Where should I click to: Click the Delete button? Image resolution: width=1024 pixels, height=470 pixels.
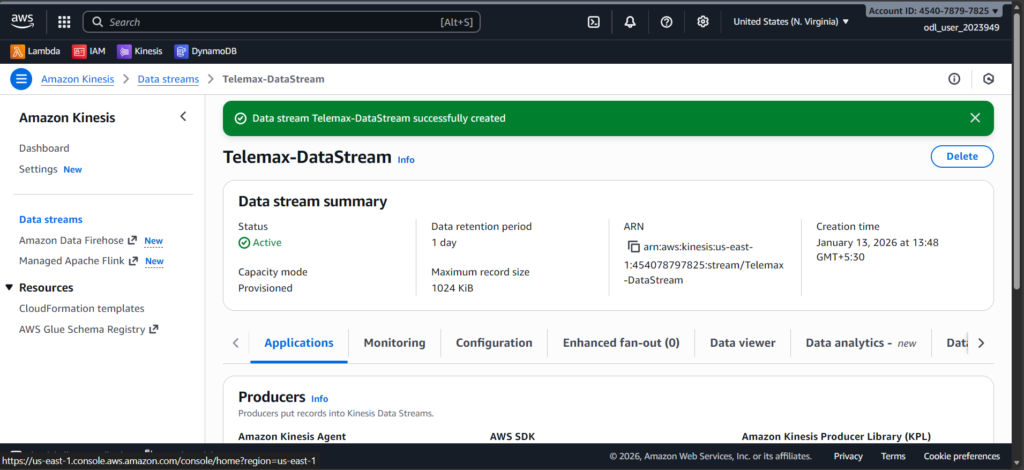(961, 156)
